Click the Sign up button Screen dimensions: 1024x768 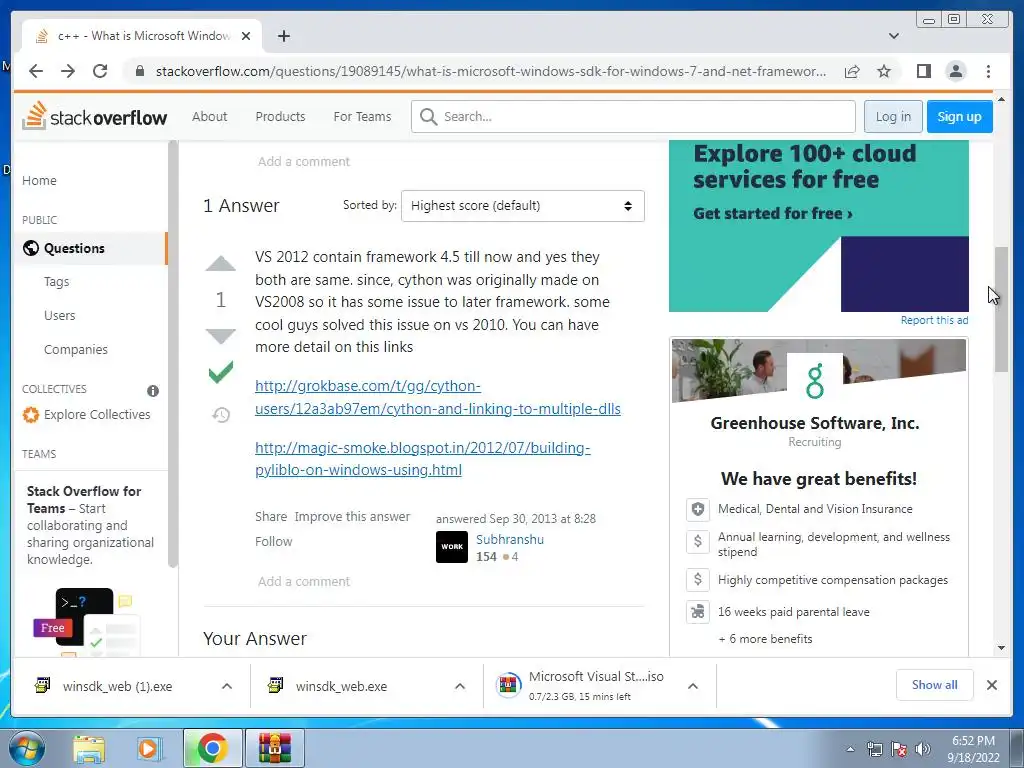[x=959, y=116]
